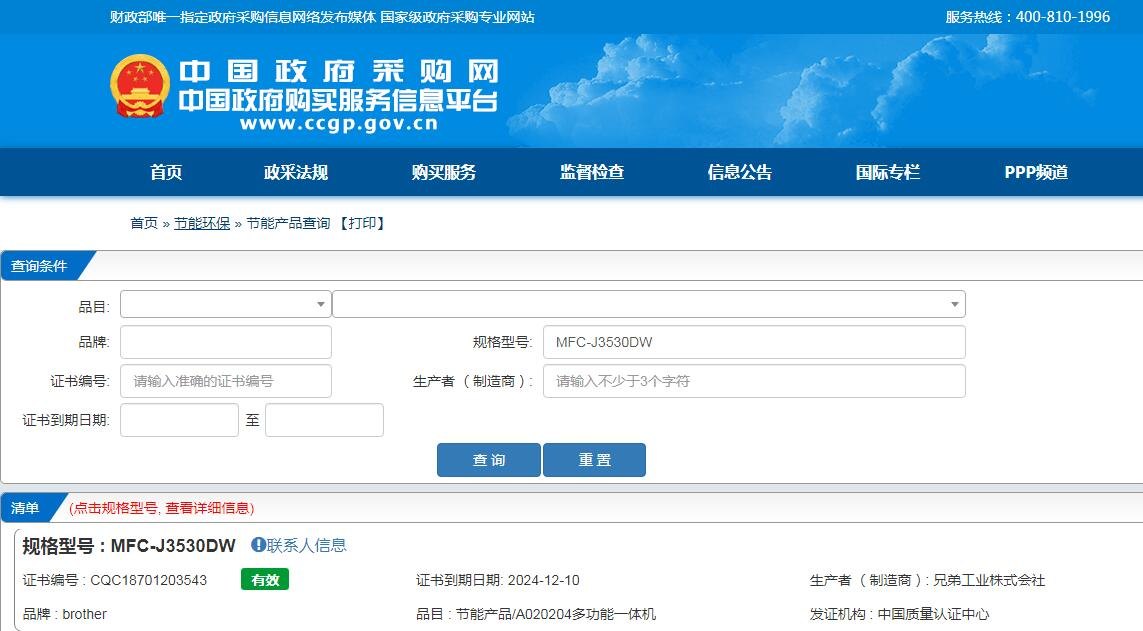Click issuing body text 中国质量认证中心

tap(933, 614)
